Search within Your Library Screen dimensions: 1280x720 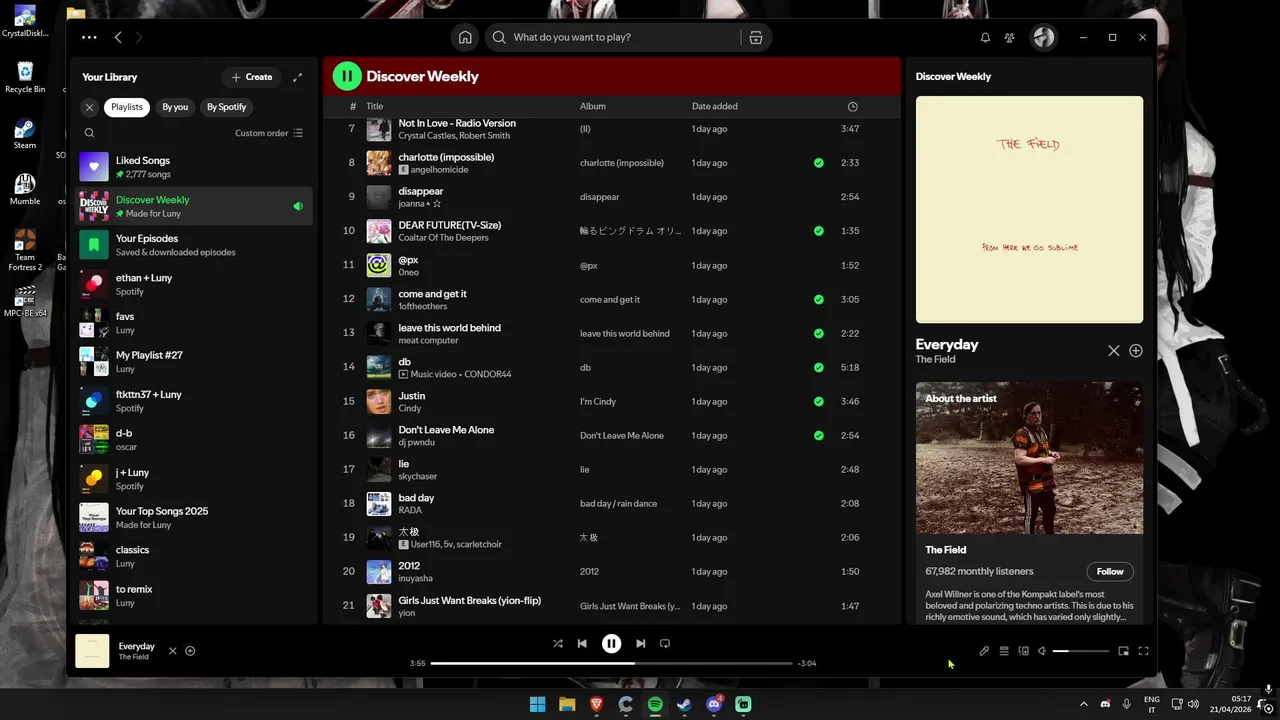tap(89, 133)
